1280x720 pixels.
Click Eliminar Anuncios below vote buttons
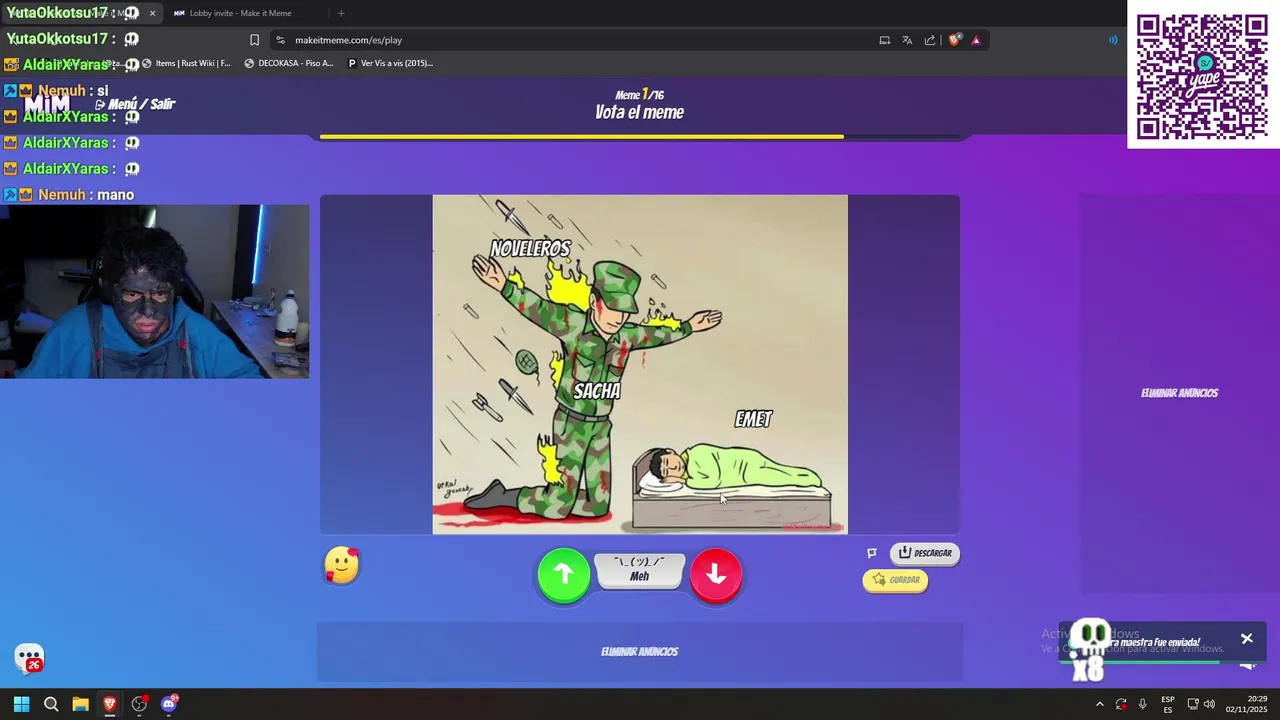(640, 652)
